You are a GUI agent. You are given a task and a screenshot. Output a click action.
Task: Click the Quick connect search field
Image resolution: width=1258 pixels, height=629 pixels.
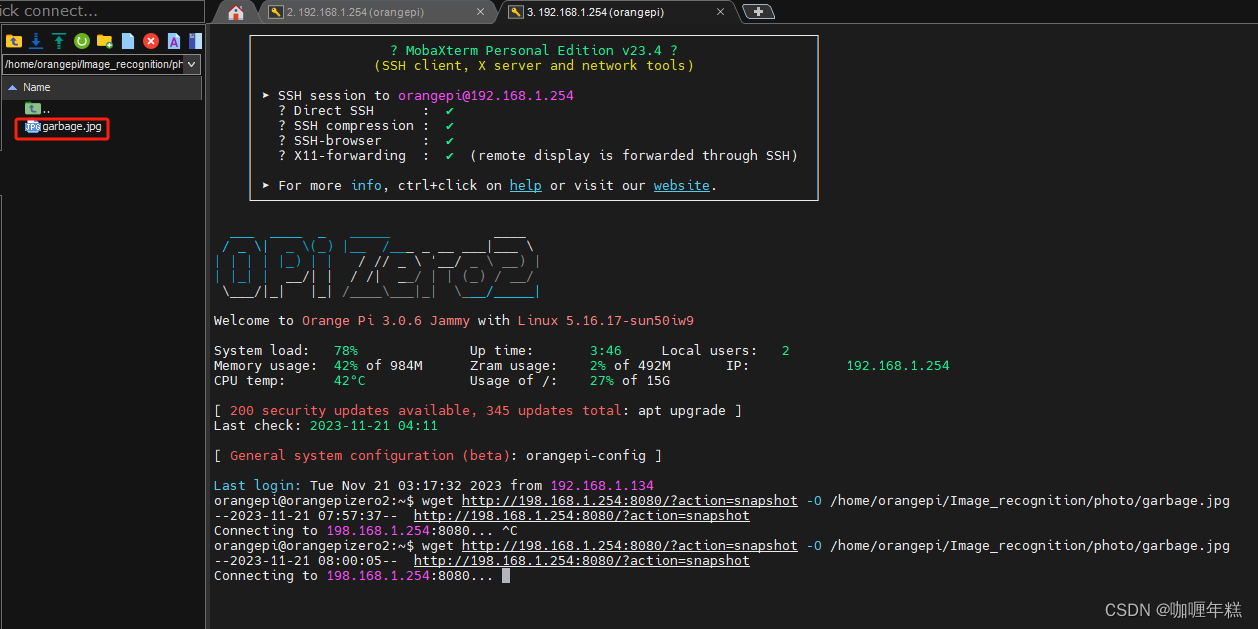click(100, 11)
